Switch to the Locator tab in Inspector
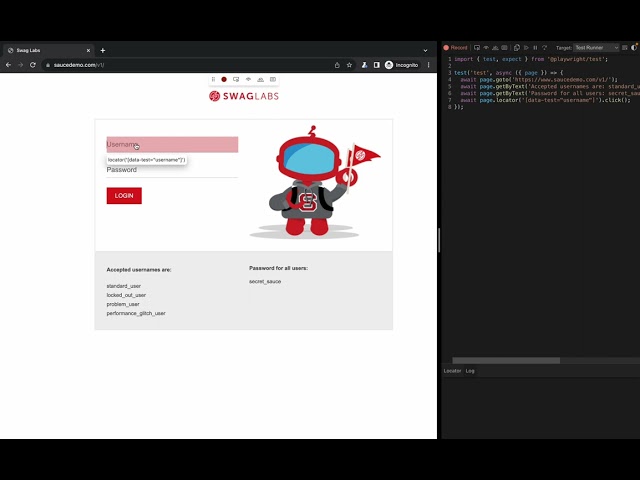Viewport: 640px width, 480px height. click(x=452, y=371)
